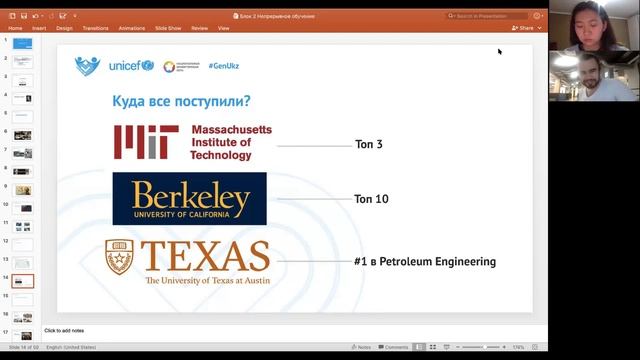The height and width of the screenshot is (360, 640).
Task: Click the language indicator in status bar
Action: [71, 347]
